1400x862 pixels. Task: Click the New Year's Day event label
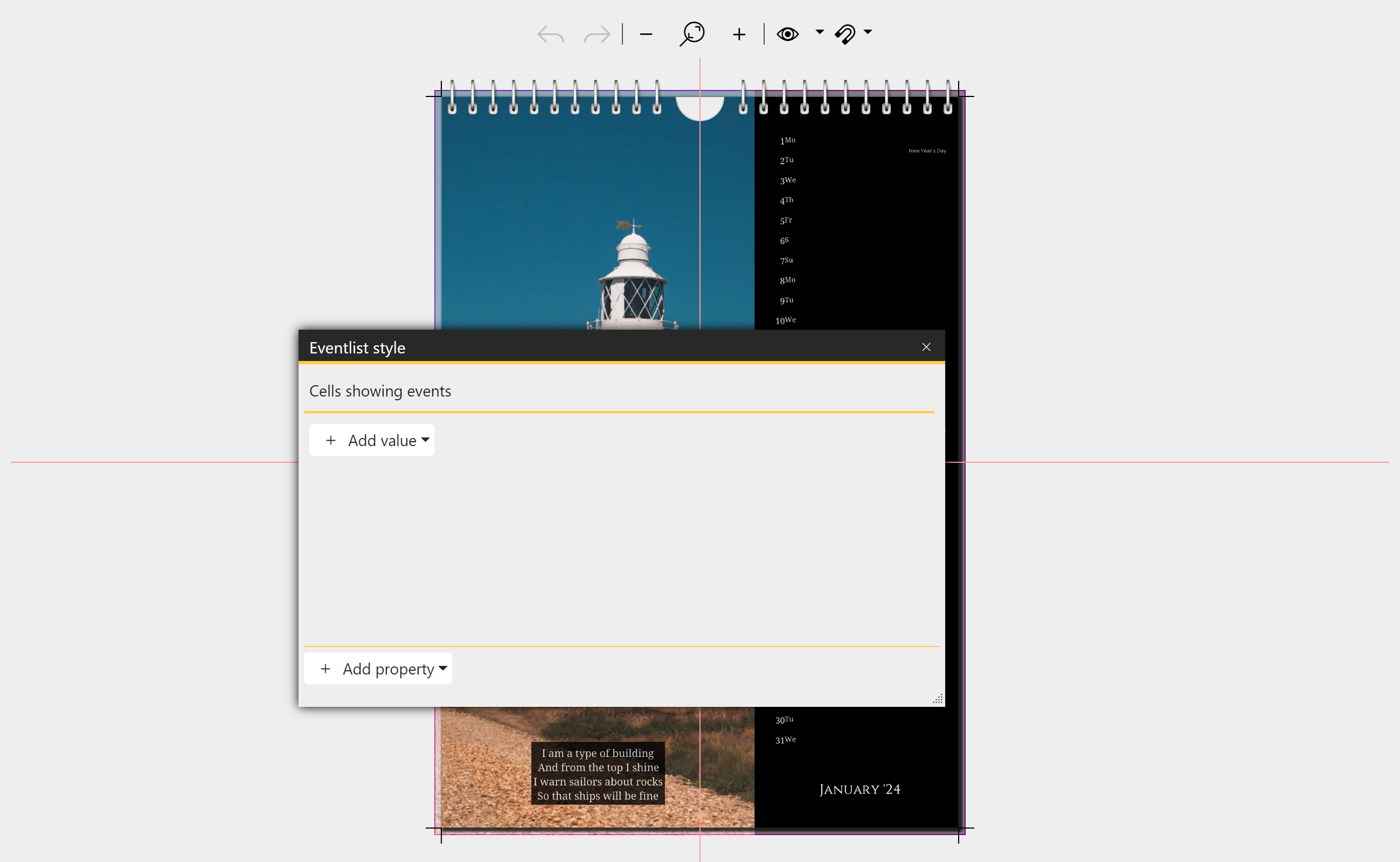[927, 151]
